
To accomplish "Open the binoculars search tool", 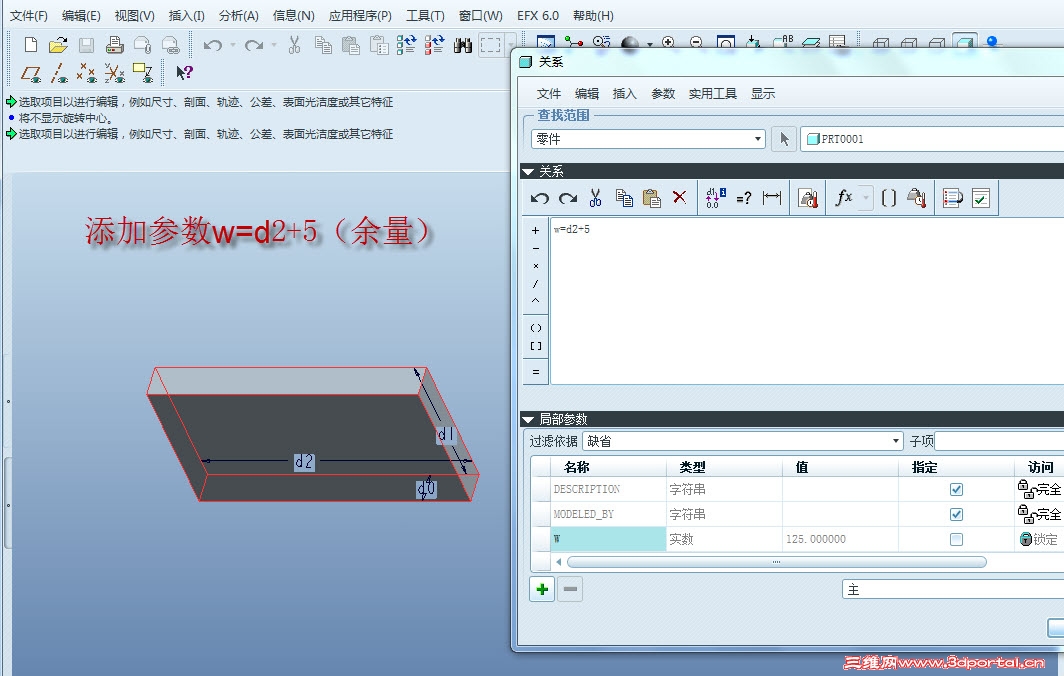I will point(463,45).
